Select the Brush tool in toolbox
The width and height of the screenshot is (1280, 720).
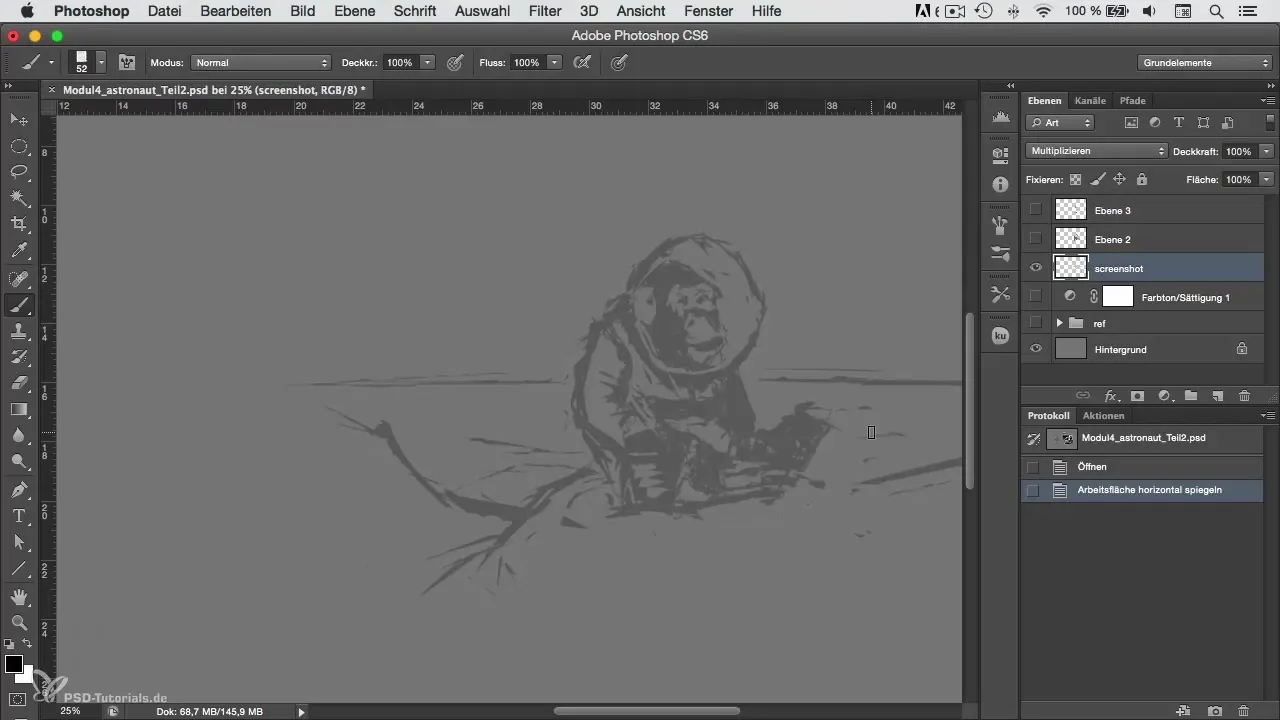(x=19, y=305)
